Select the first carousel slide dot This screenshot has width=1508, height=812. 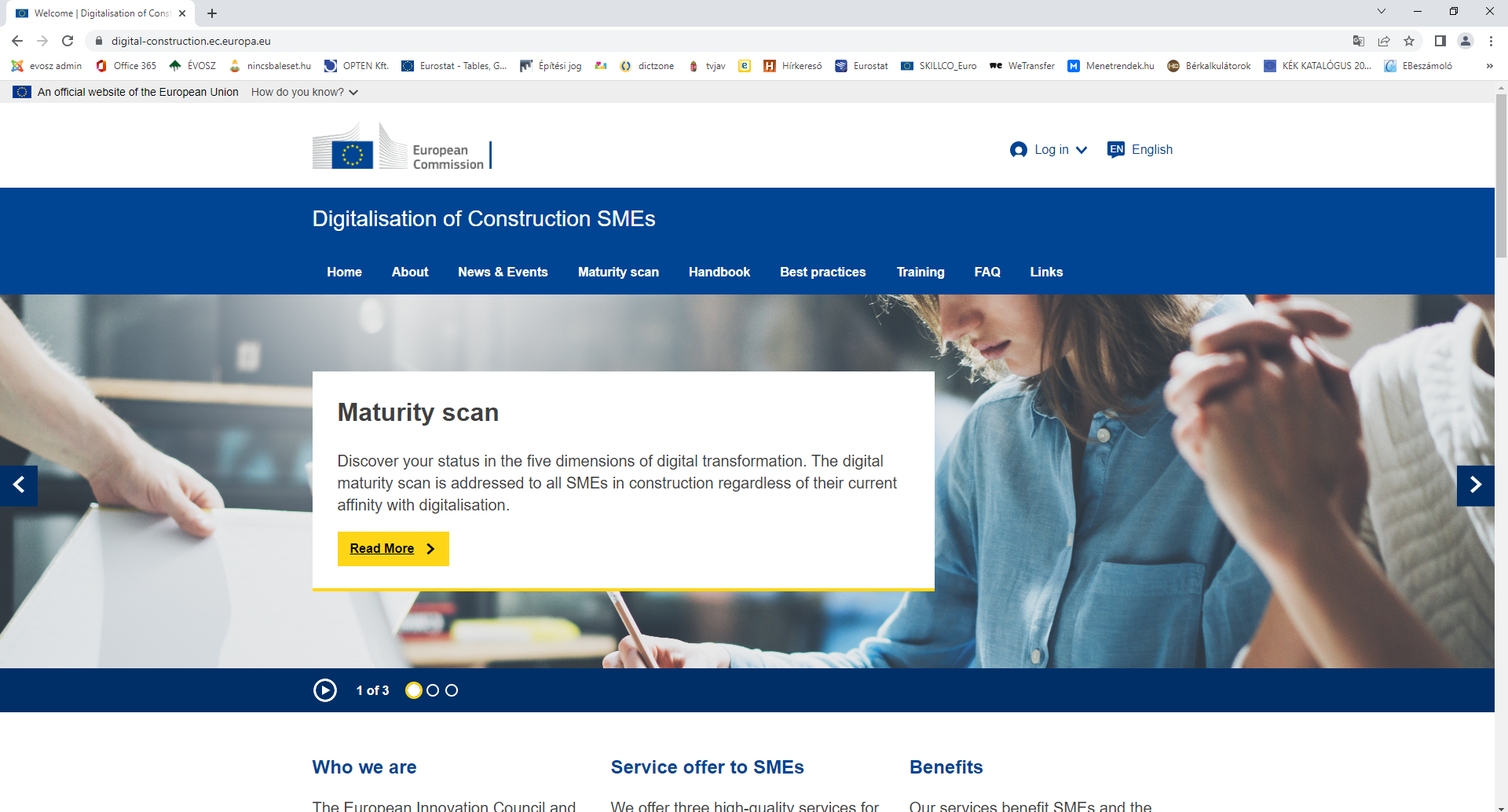pyautogui.click(x=414, y=690)
